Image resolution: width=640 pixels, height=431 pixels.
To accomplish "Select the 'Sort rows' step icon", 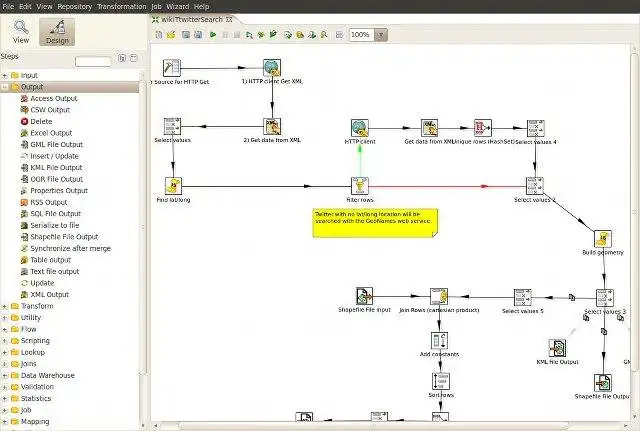I will [x=441, y=381].
